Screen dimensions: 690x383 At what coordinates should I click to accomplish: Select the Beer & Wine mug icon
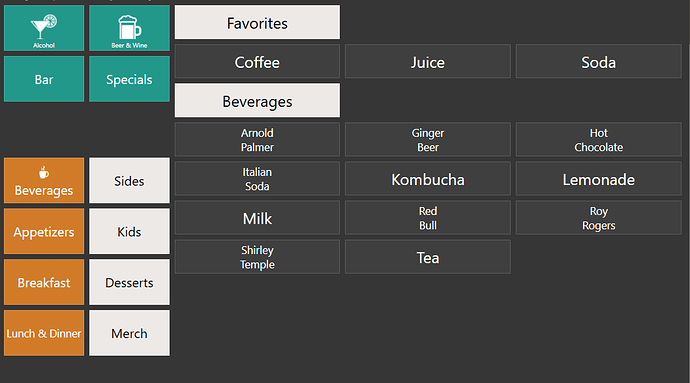point(129,28)
